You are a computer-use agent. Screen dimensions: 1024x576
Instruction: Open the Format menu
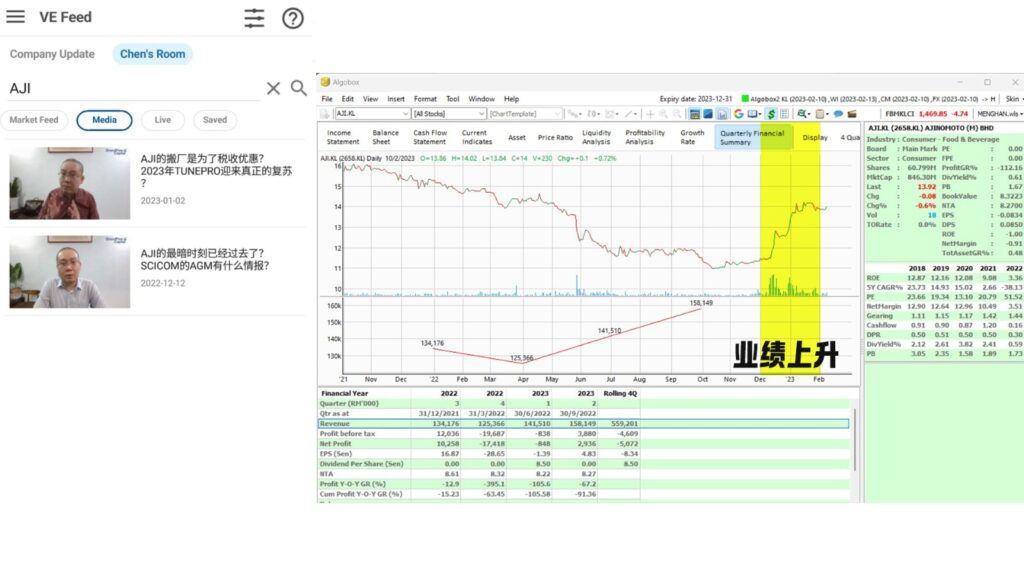425,99
